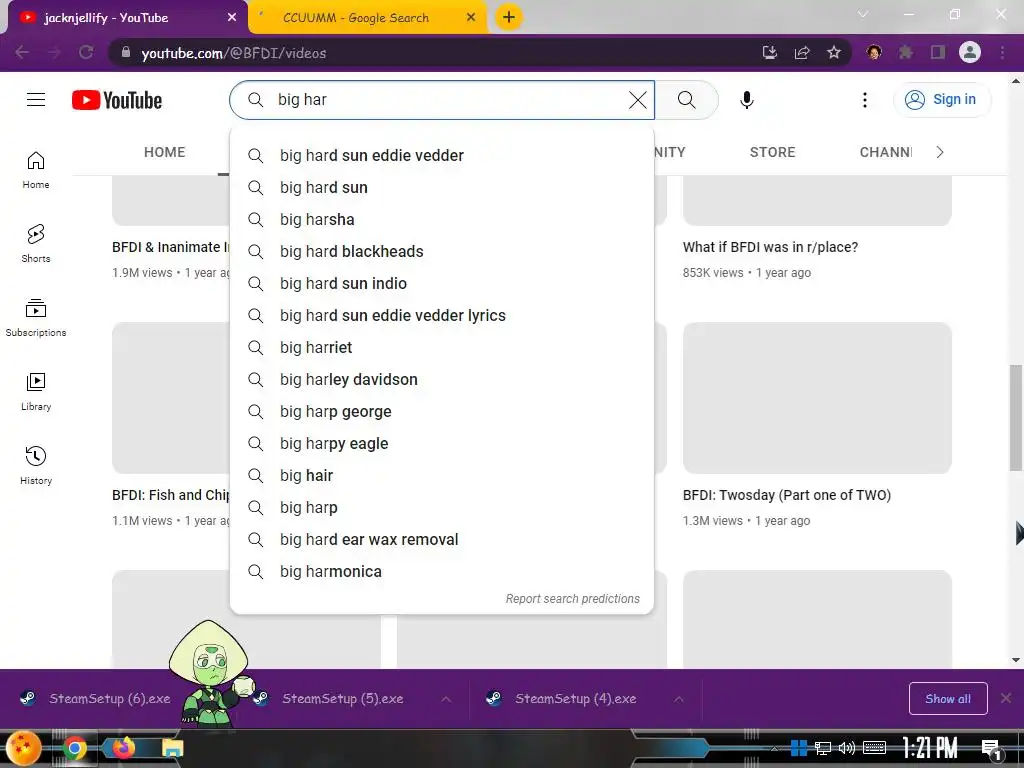This screenshot has width=1024, height=768.
Task: Start voice search with the microphone icon
Action: click(746, 100)
